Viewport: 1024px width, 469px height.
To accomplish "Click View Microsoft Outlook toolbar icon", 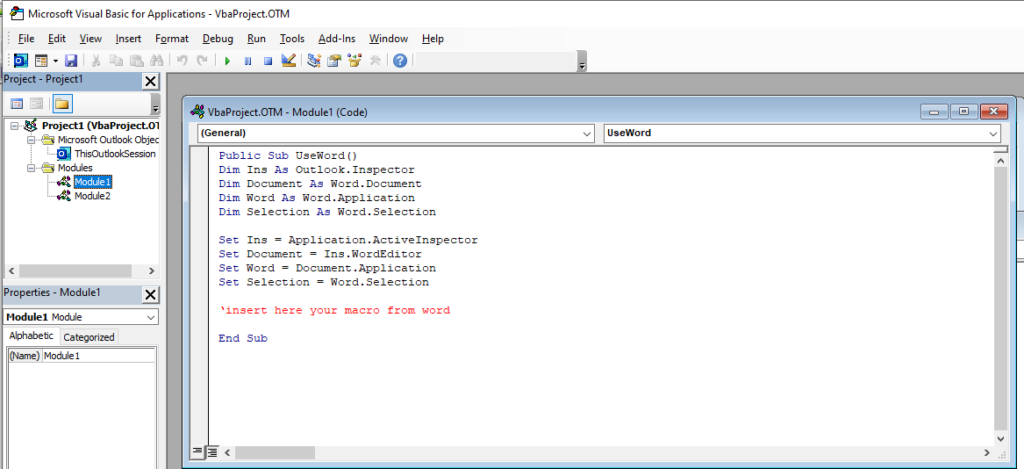I will pos(21,61).
